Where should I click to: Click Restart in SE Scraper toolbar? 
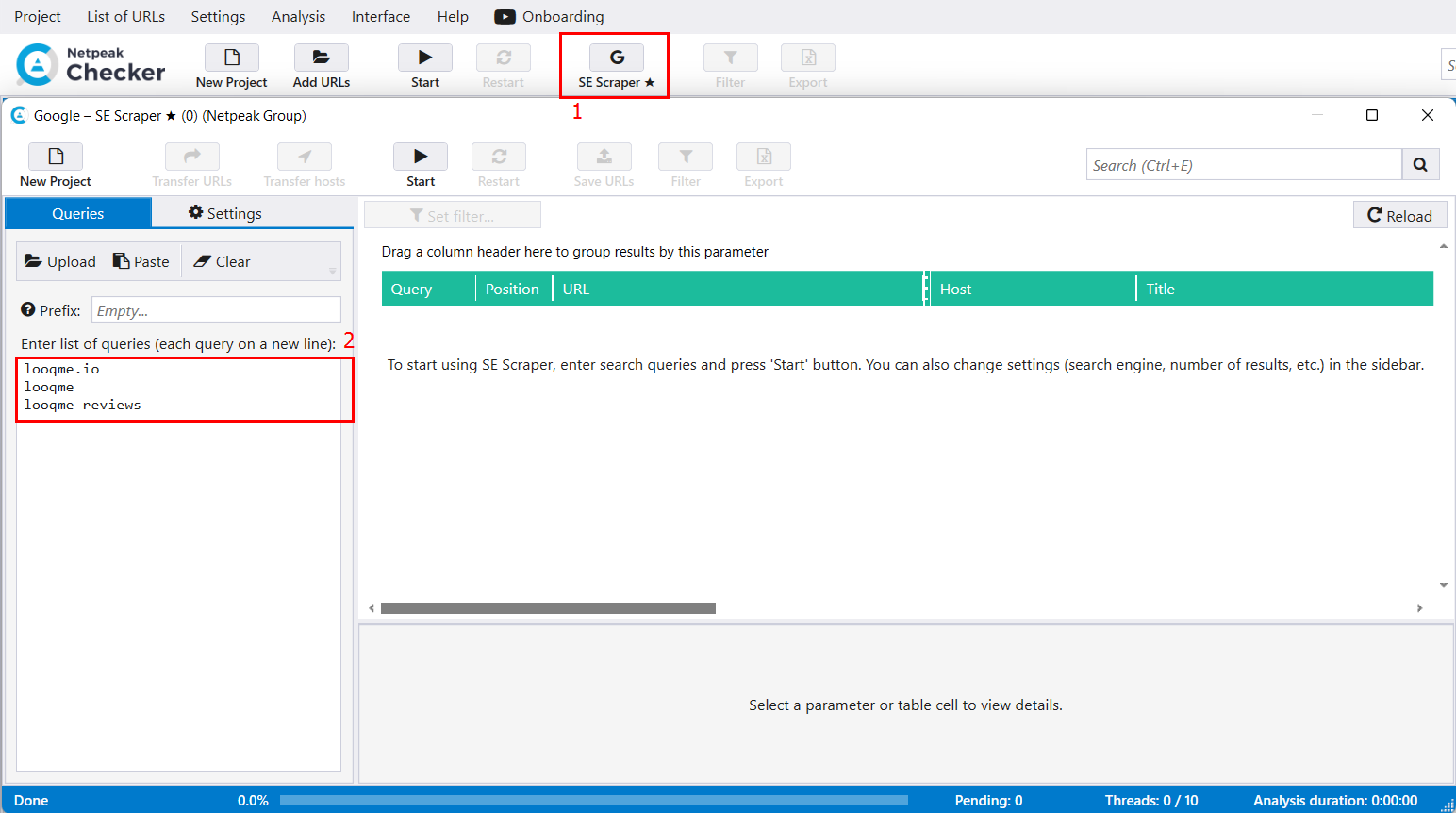tap(499, 166)
